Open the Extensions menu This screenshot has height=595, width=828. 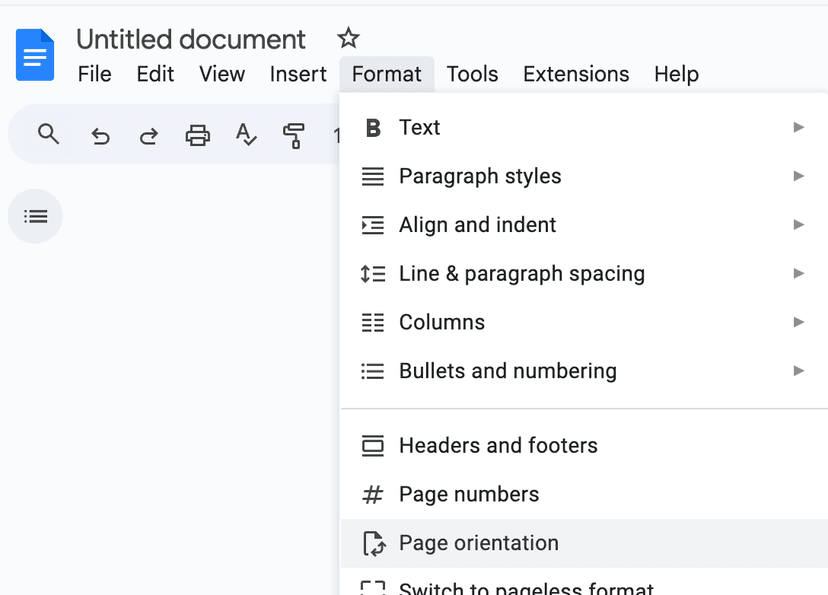575,73
